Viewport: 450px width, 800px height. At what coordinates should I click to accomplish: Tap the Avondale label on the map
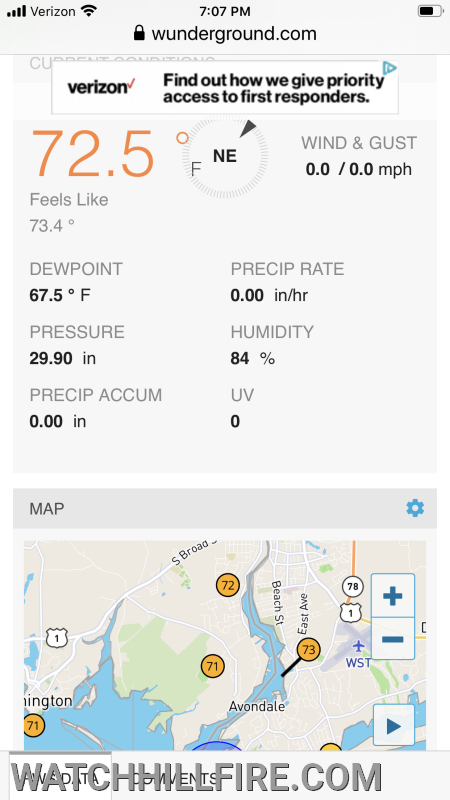point(257,707)
